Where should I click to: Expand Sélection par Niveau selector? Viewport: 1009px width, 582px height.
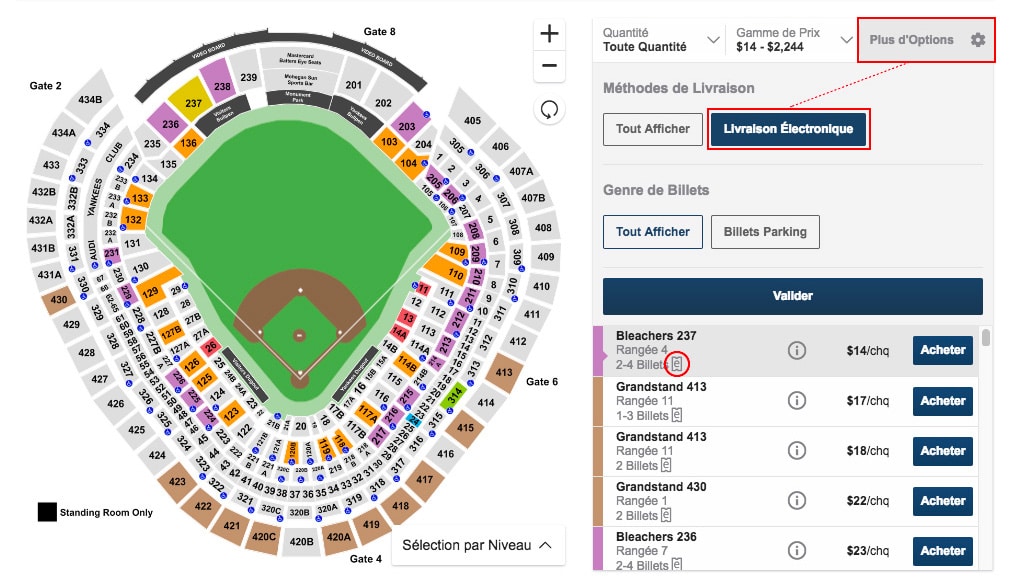click(477, 545)
